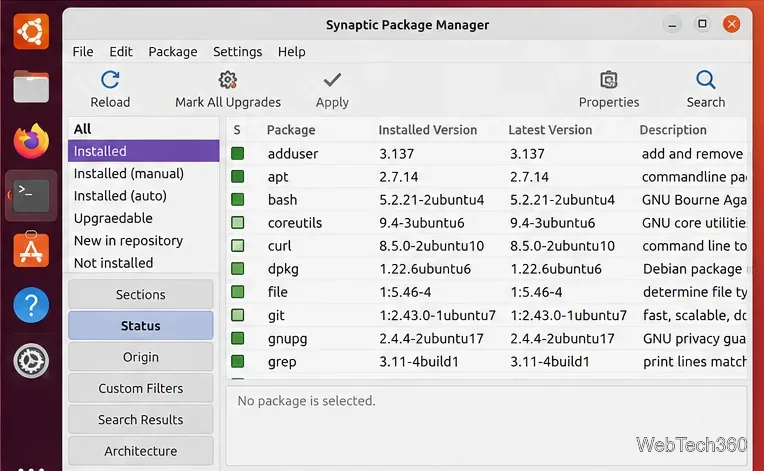Click installed version 1:5.46-4 of file

(405, 292)
